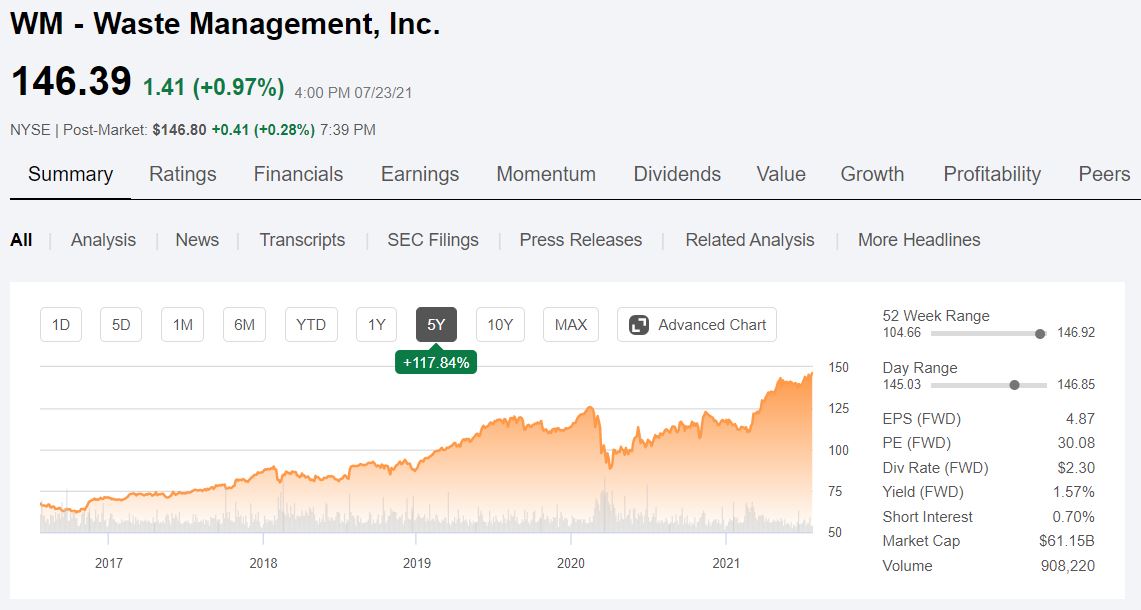Viewport: 1141px width, 610px height.
Task: Select the All headlines filter
Action: tap(21, 239)
